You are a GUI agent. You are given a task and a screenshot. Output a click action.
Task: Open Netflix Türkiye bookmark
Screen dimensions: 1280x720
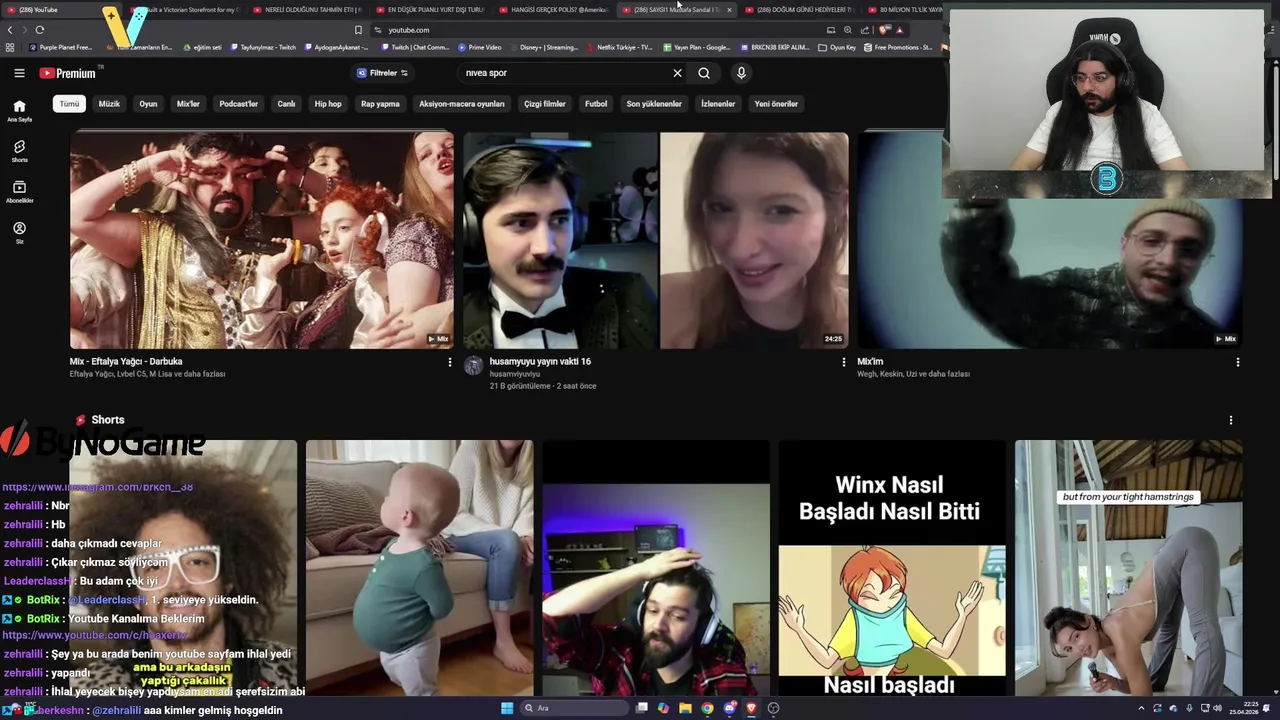(620, 47)
